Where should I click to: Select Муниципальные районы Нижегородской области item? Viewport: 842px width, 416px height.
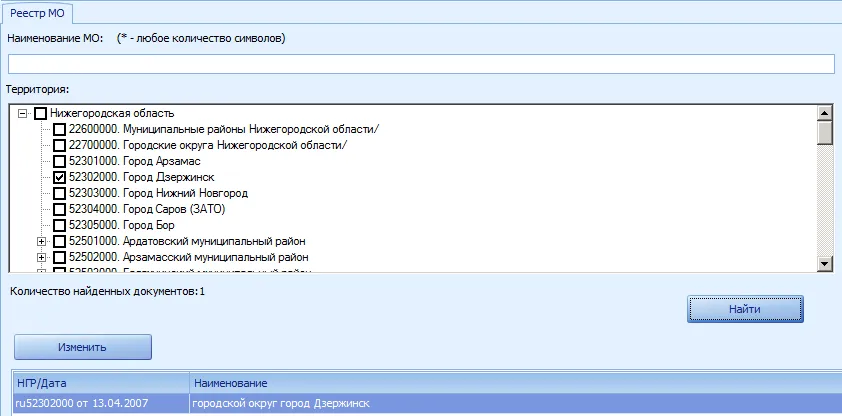pos(224,129)
